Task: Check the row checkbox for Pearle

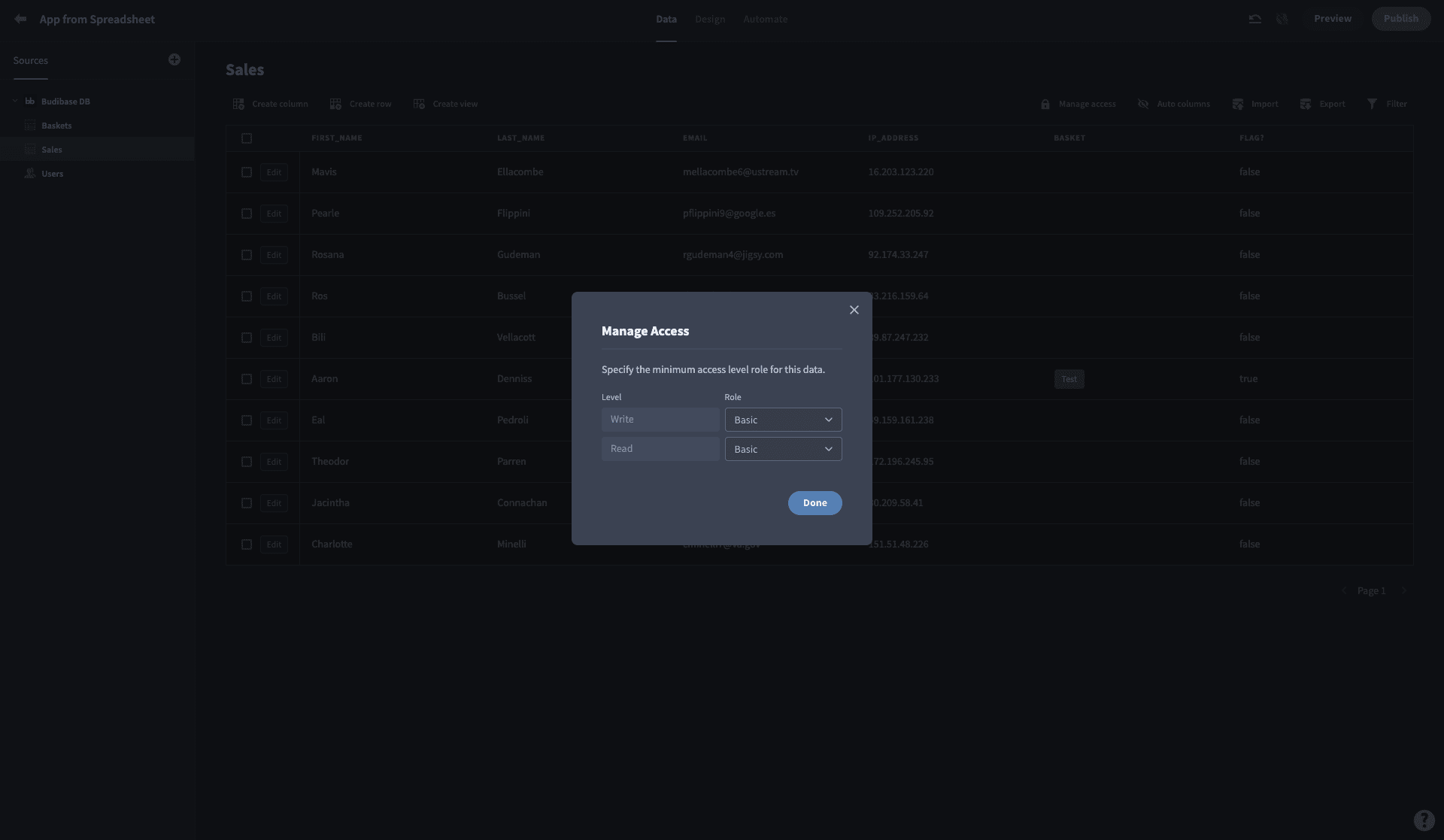Action: coord(247,214)
